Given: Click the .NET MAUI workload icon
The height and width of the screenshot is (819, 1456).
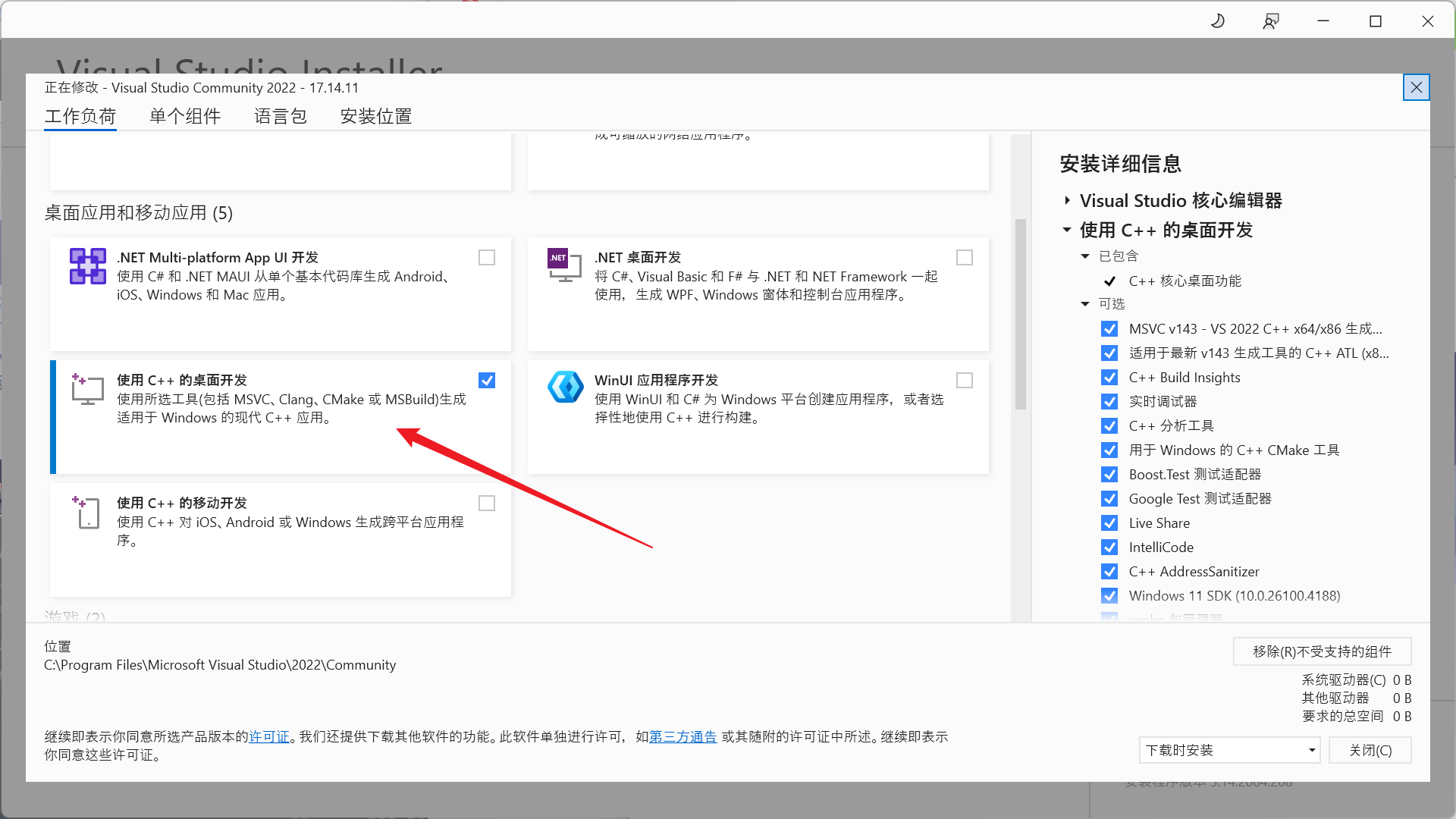Looking at the screenshot, I should pos(88,266).
